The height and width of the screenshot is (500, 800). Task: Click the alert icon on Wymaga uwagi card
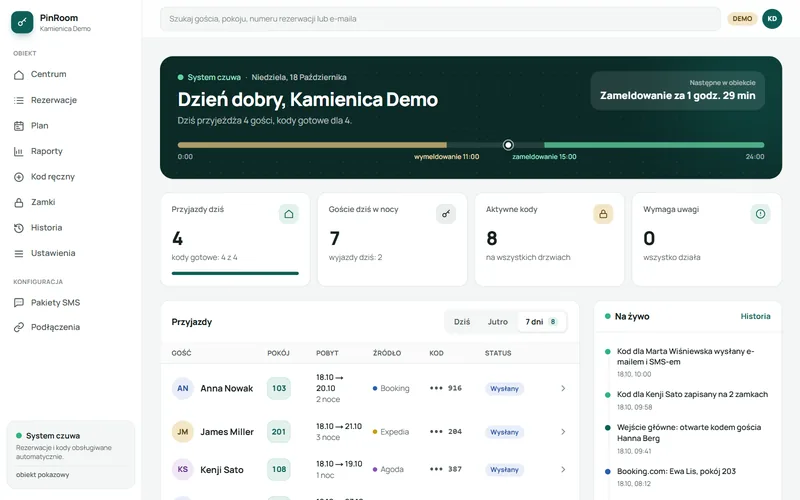click(x=760, y=214)
